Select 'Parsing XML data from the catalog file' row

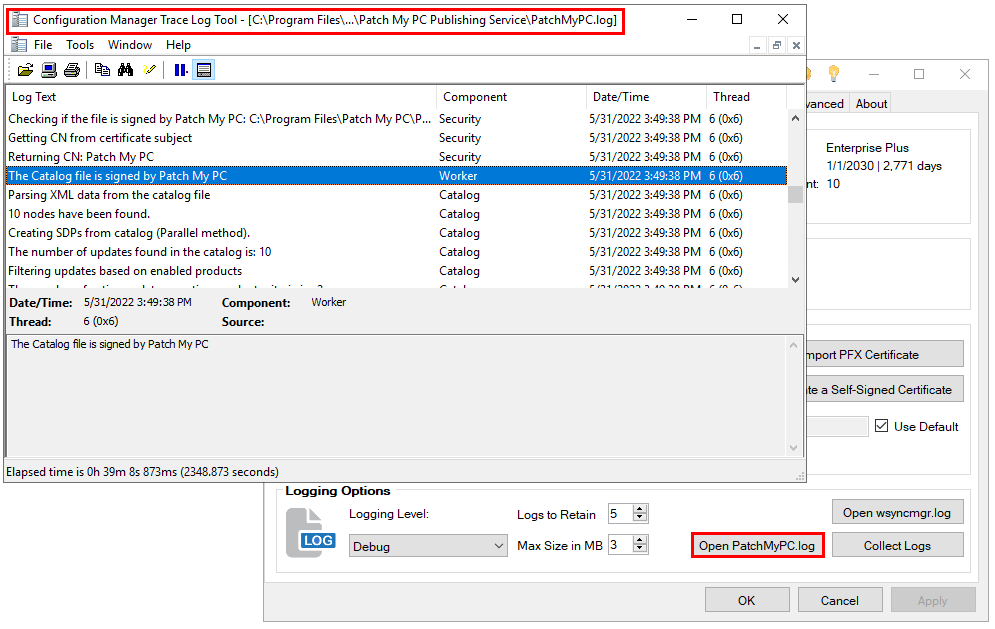coord(397,195)
